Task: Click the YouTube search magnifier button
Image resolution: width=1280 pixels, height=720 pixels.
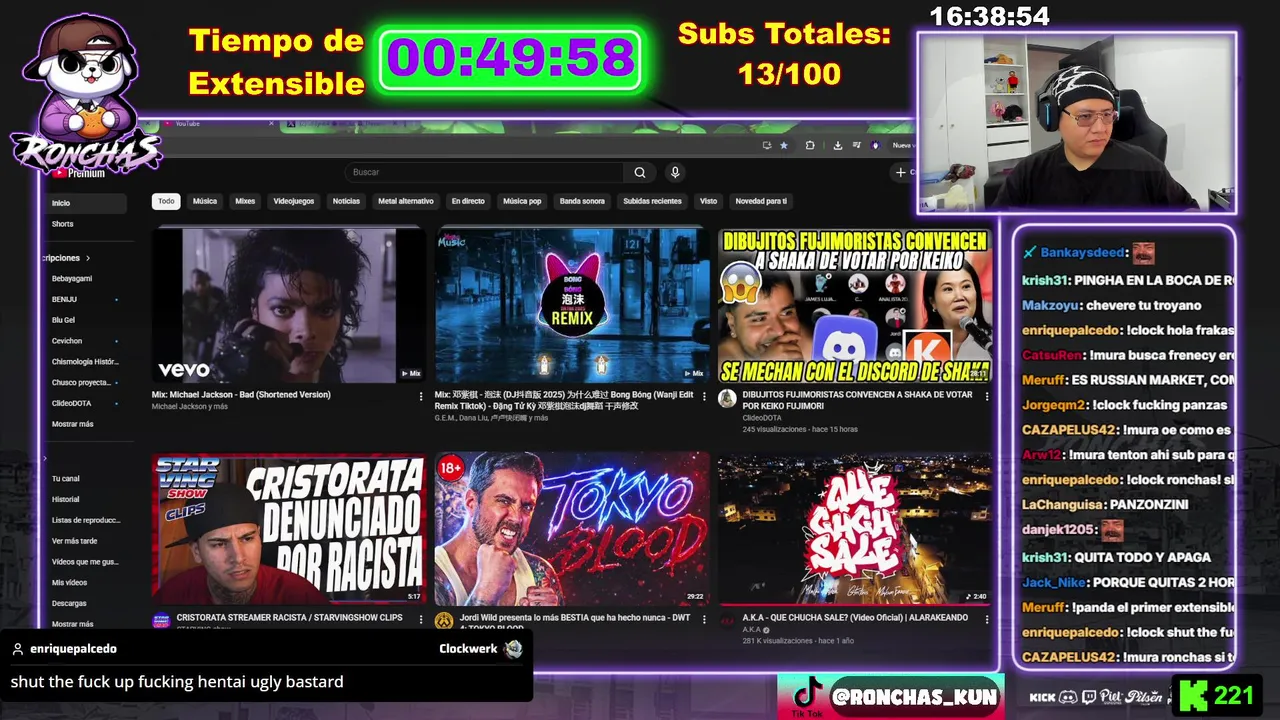Action: click(x=640, y=172)
